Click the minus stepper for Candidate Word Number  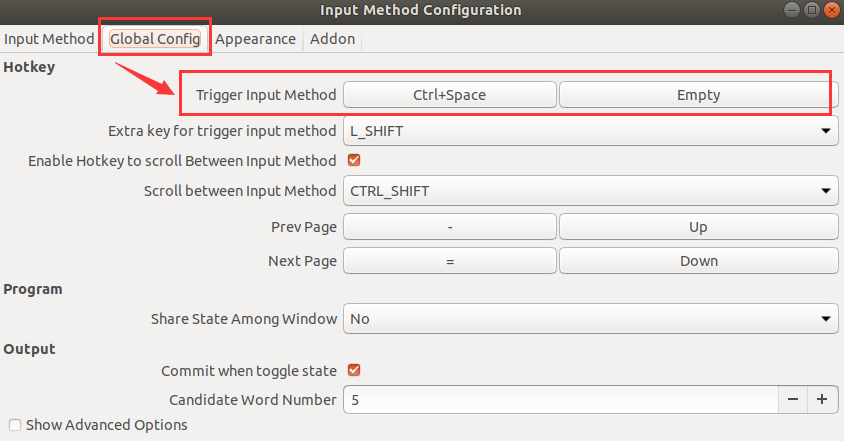pos(792,399)
